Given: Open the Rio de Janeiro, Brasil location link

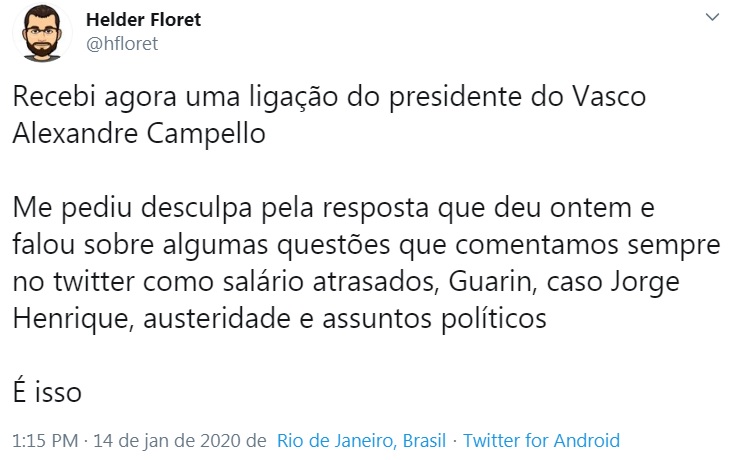Looking at the screenshot, I should (x=363, y=440).
